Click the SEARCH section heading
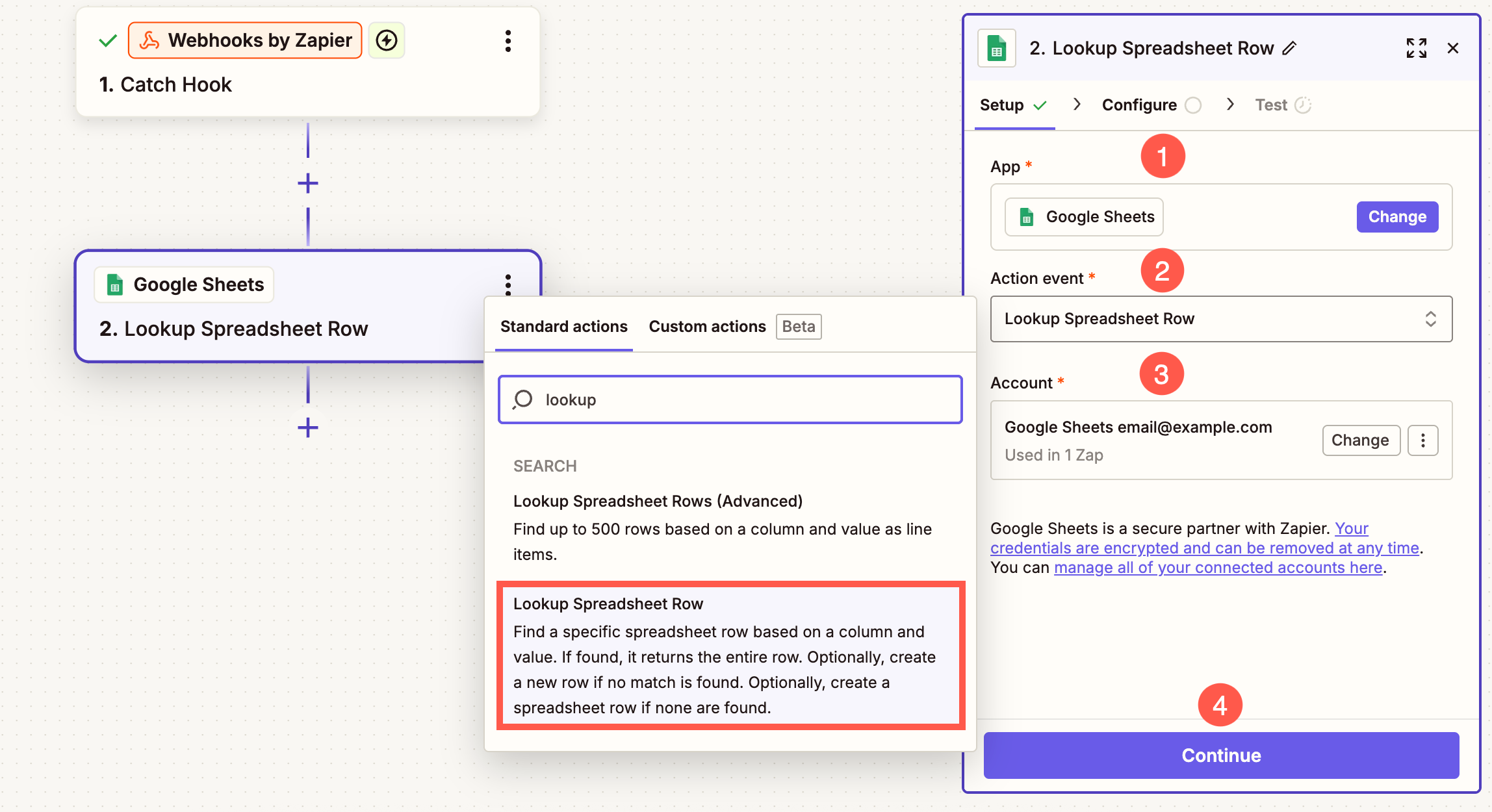 coord(545,466)
